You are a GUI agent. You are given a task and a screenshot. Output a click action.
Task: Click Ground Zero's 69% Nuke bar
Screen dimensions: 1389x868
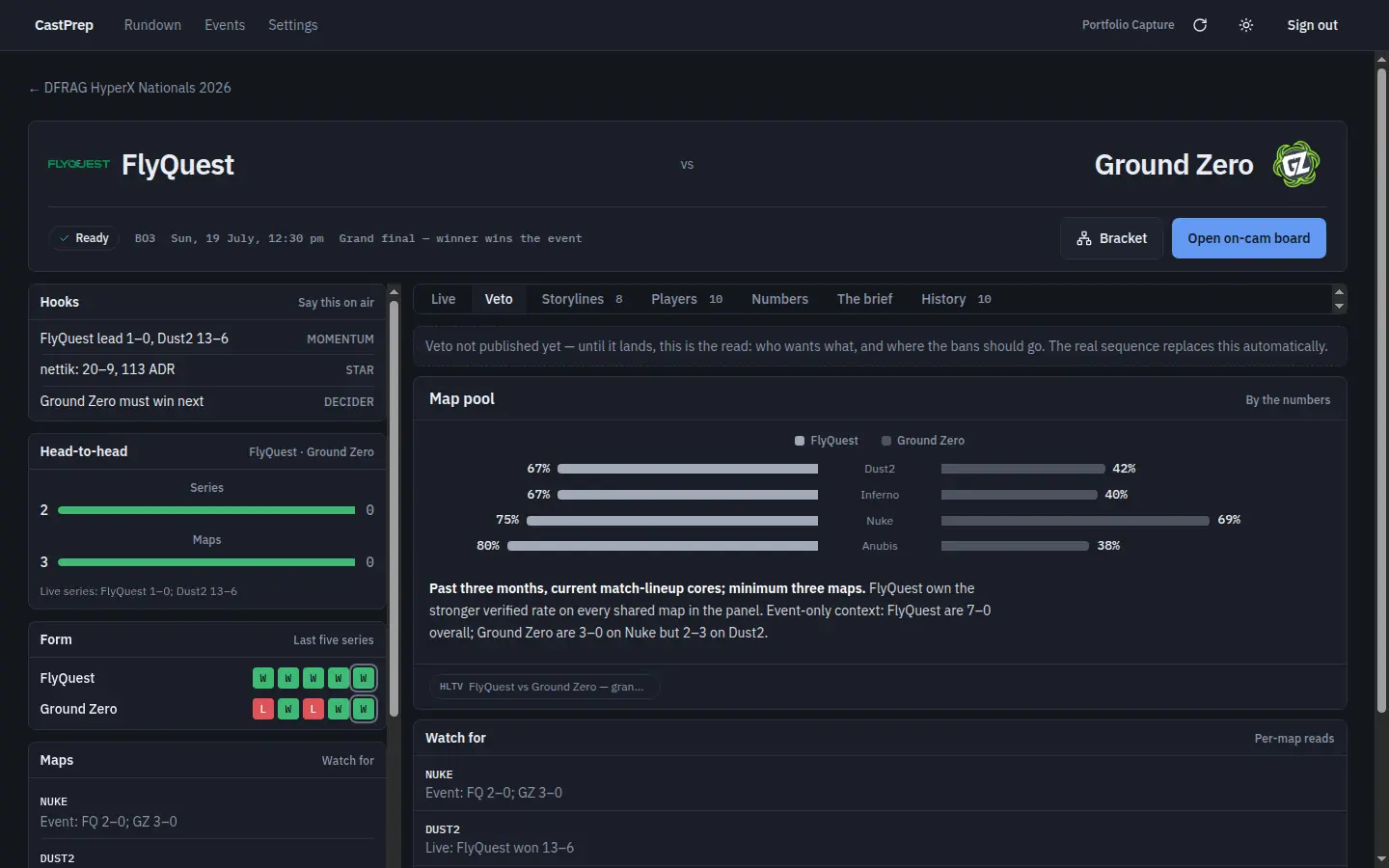1076,521
